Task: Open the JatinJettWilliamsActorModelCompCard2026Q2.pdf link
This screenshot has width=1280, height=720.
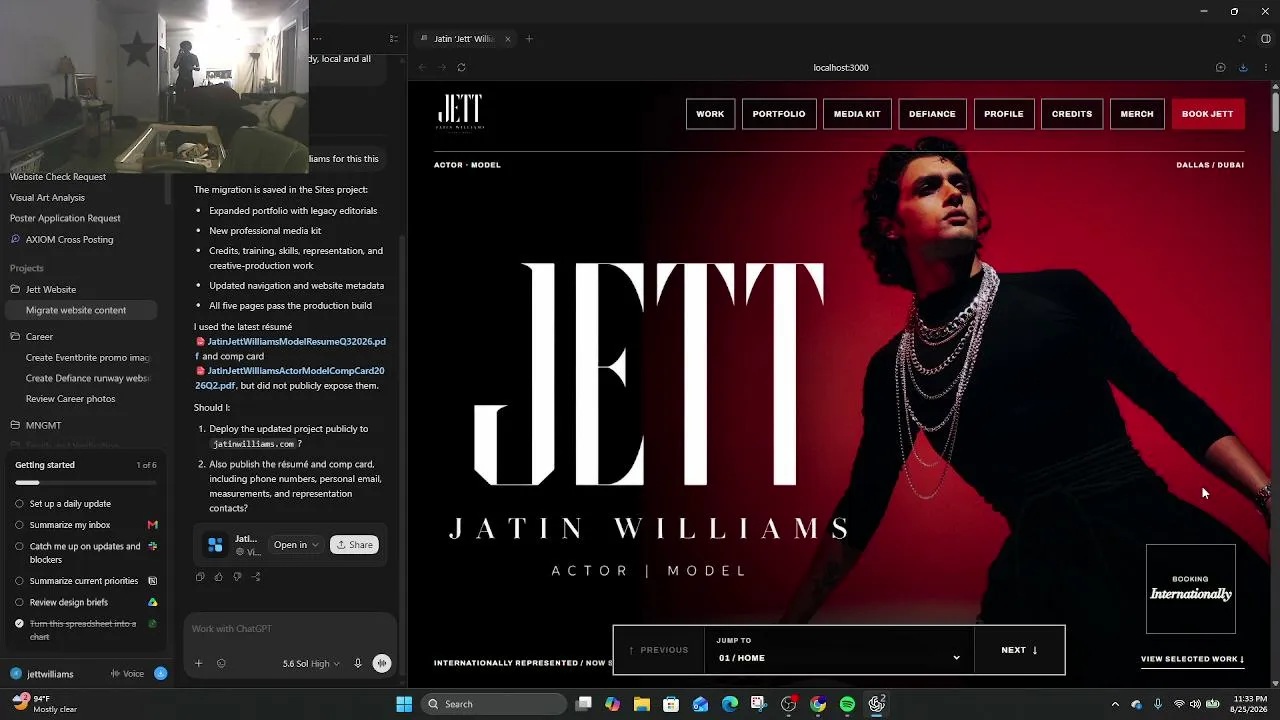Action: pos(290,378)
